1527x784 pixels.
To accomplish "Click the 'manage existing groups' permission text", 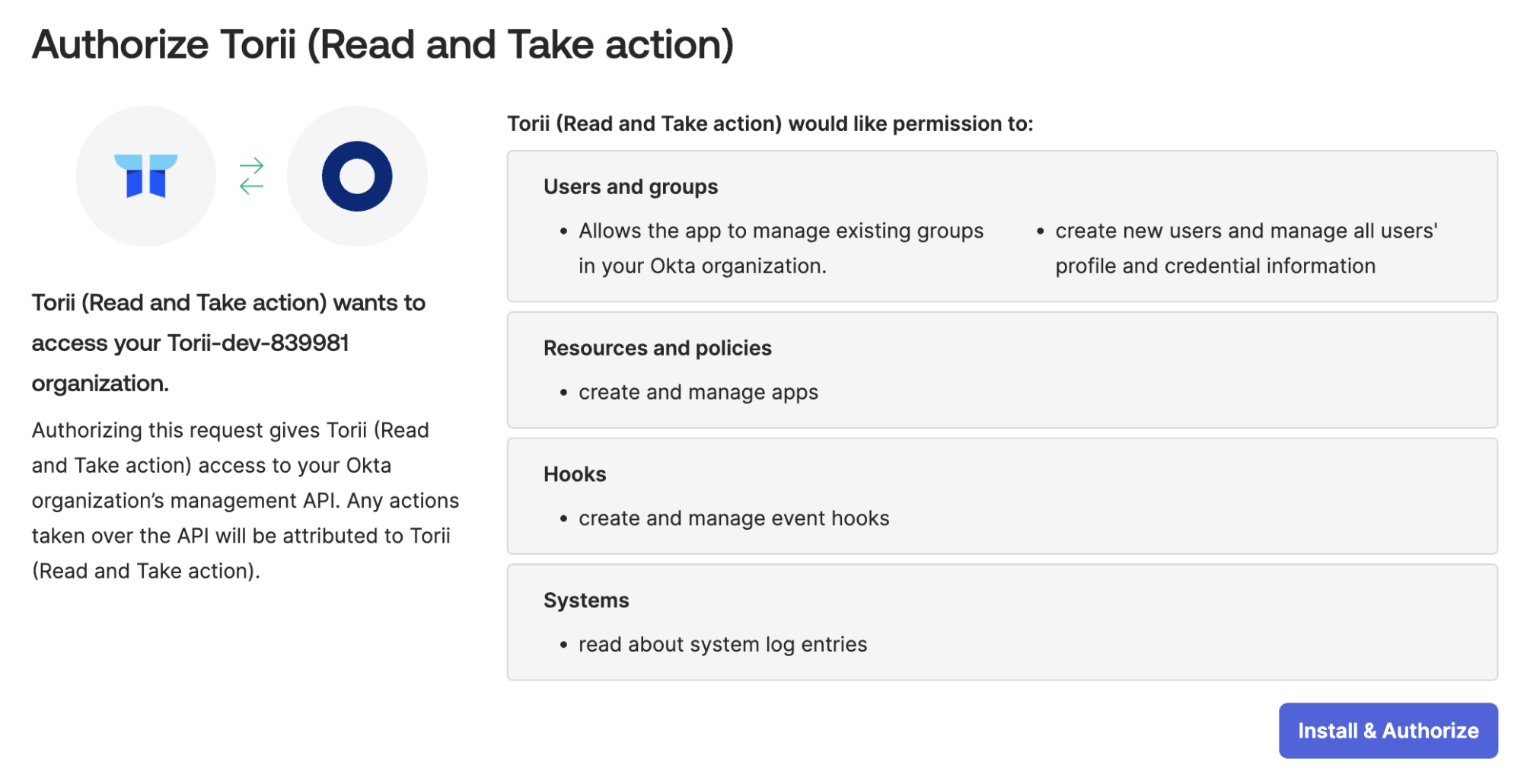I will click(x=781, y=248).
